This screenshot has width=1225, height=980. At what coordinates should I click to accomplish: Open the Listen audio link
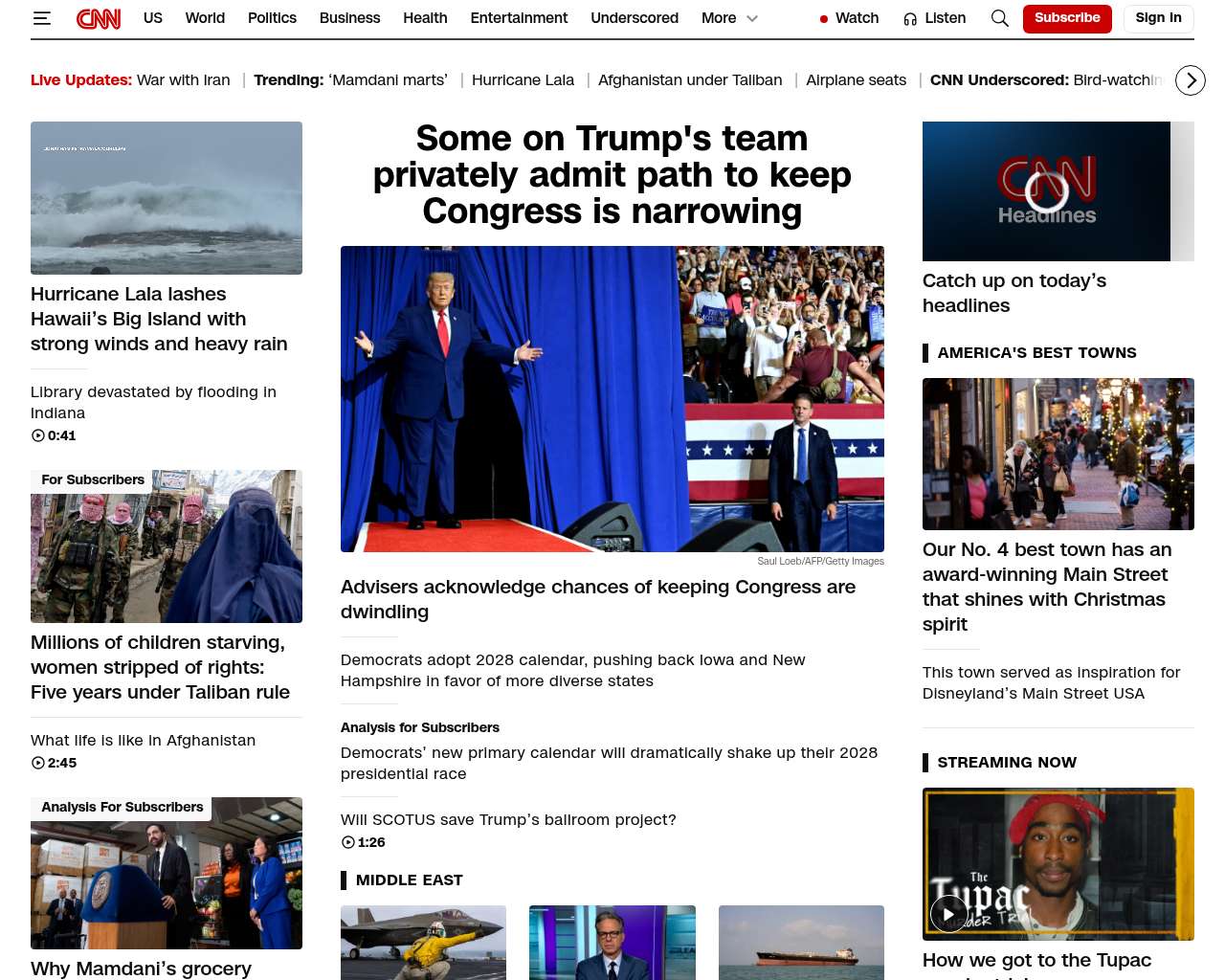coord(945,18)
